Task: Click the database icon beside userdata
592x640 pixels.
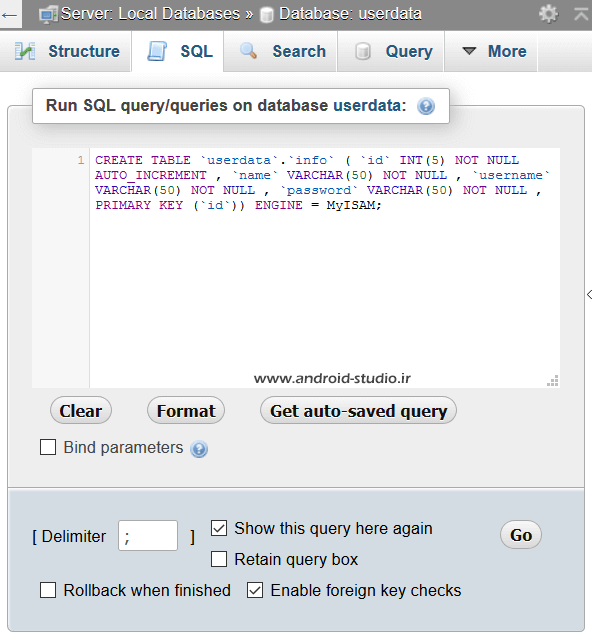Action: [x=267, y=15]
